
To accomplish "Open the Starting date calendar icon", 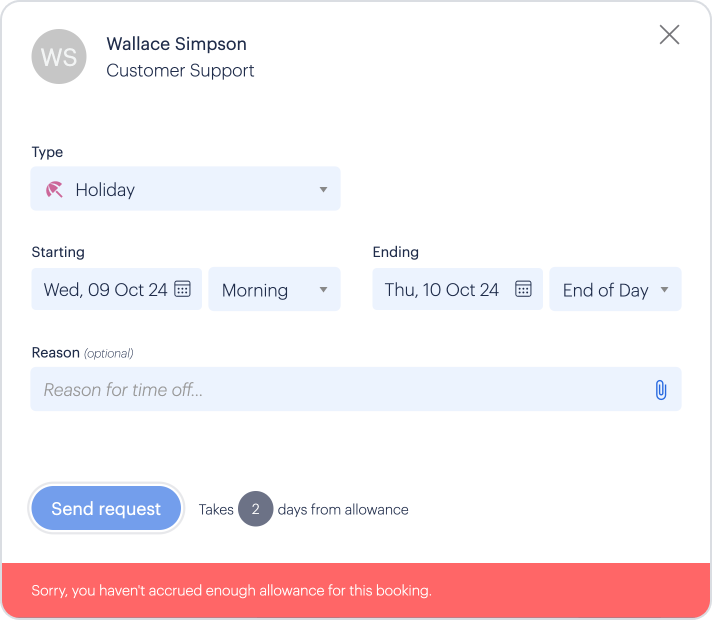I will pos(182,289).
